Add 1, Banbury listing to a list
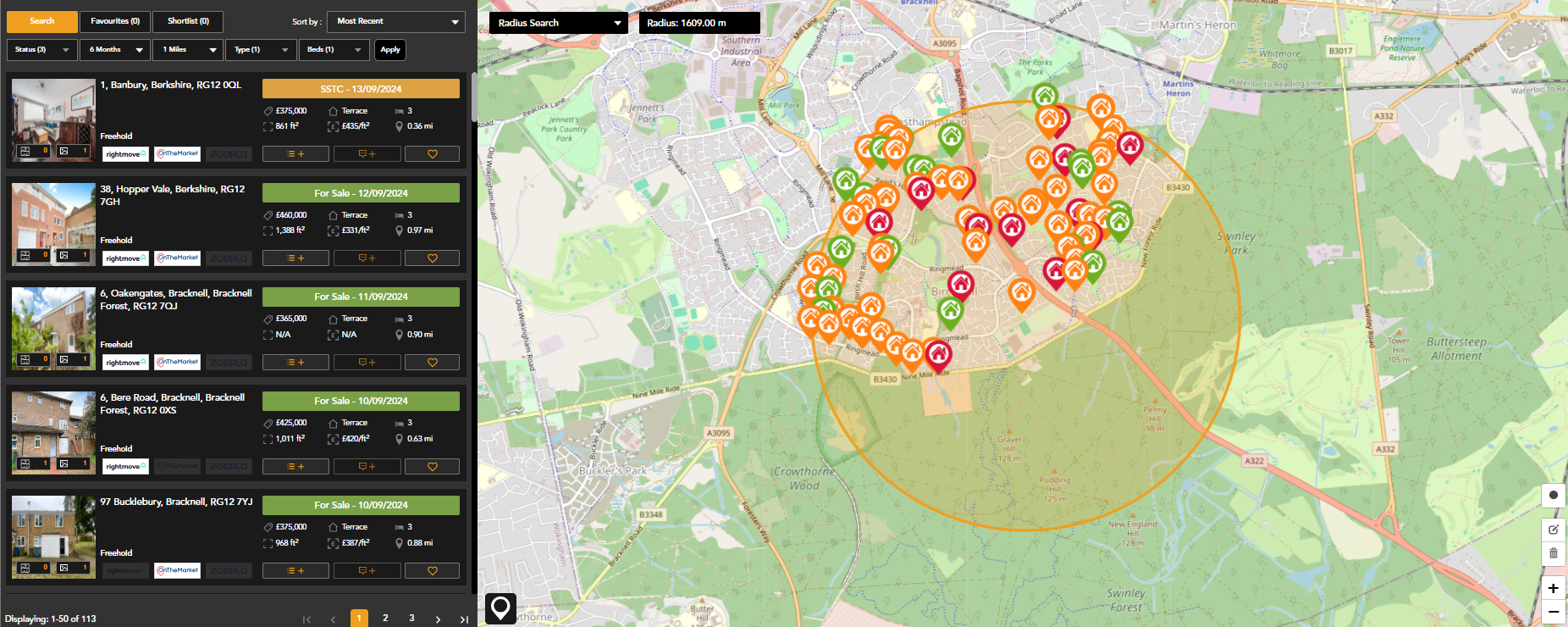 (x=295, y=154)
